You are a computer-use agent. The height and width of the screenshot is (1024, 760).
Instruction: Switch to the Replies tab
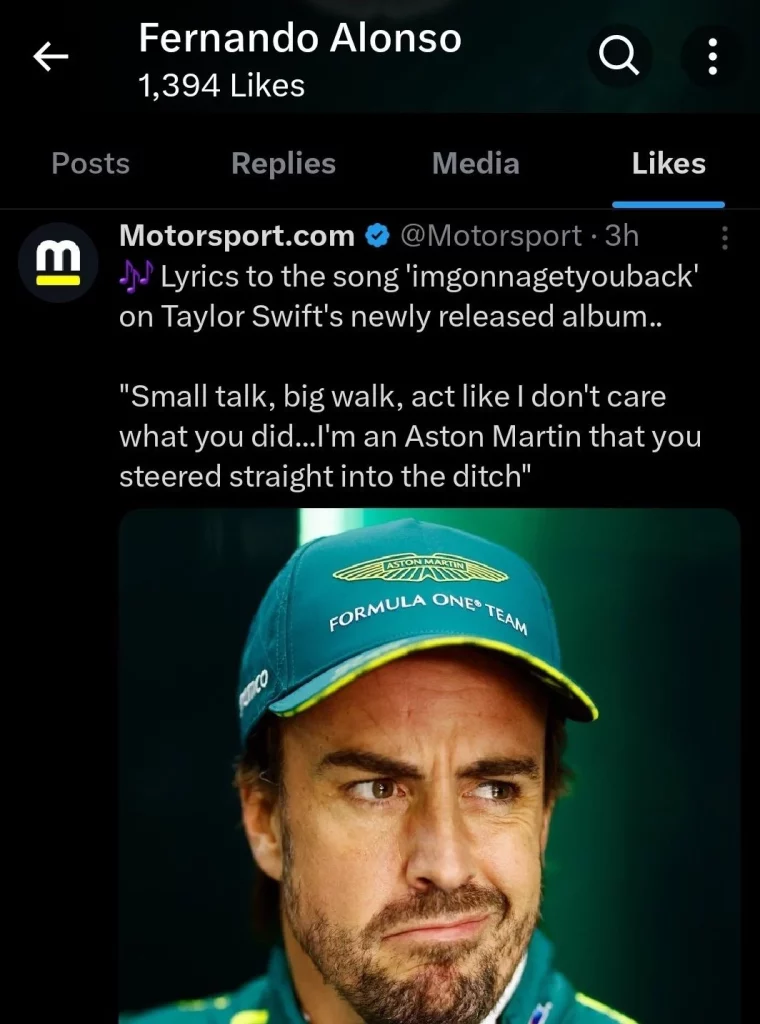(283, 163)
